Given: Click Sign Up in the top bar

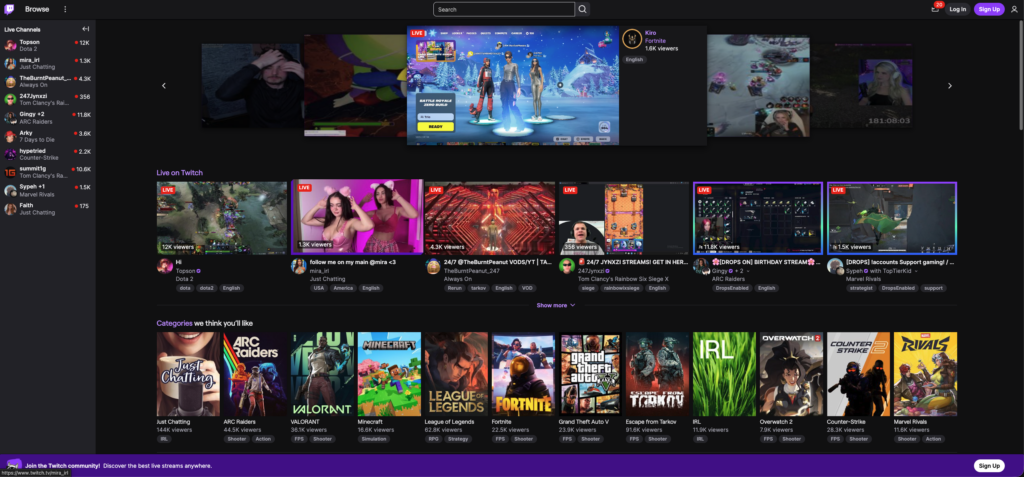Looking at the screenshot, I should pyautogui.click(x=989, y=9).
